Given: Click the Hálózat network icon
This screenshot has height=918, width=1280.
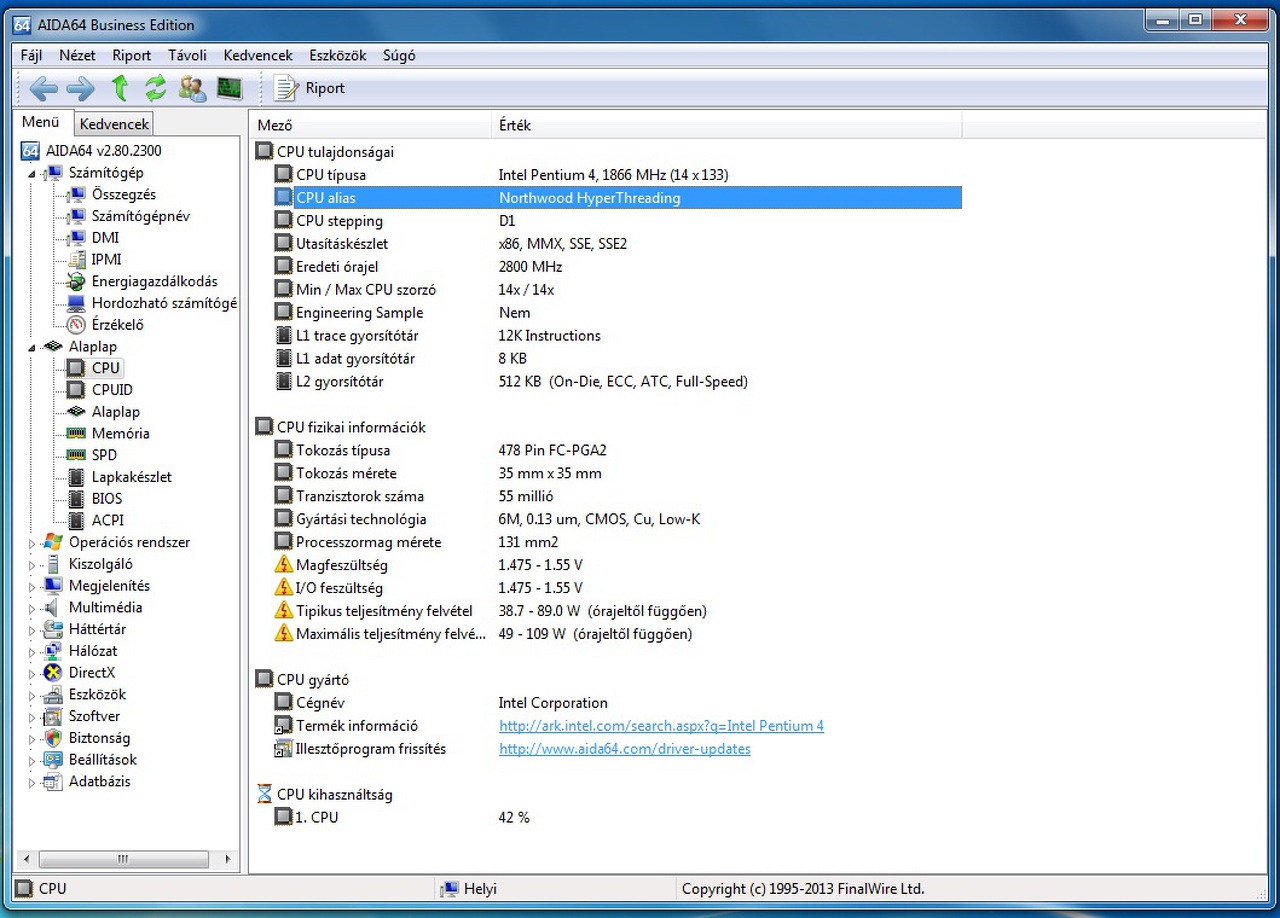Looking at the screenshot, I should (53, 651).
